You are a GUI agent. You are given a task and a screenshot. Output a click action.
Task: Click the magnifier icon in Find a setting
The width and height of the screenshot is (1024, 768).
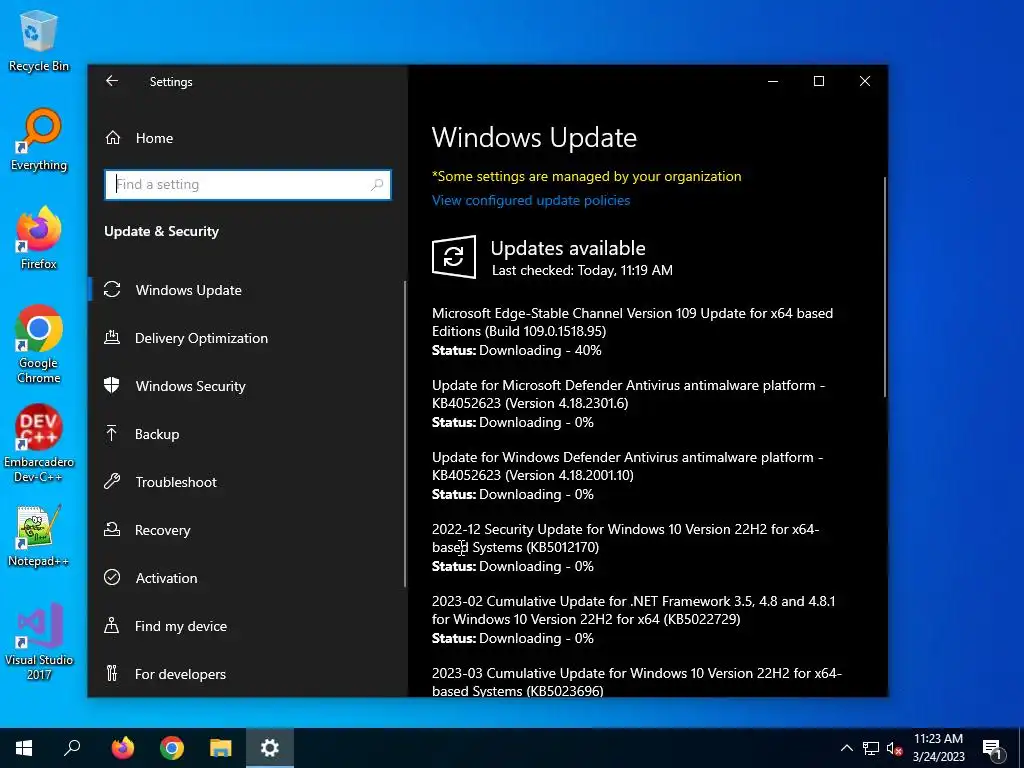[x=377, y=185]
